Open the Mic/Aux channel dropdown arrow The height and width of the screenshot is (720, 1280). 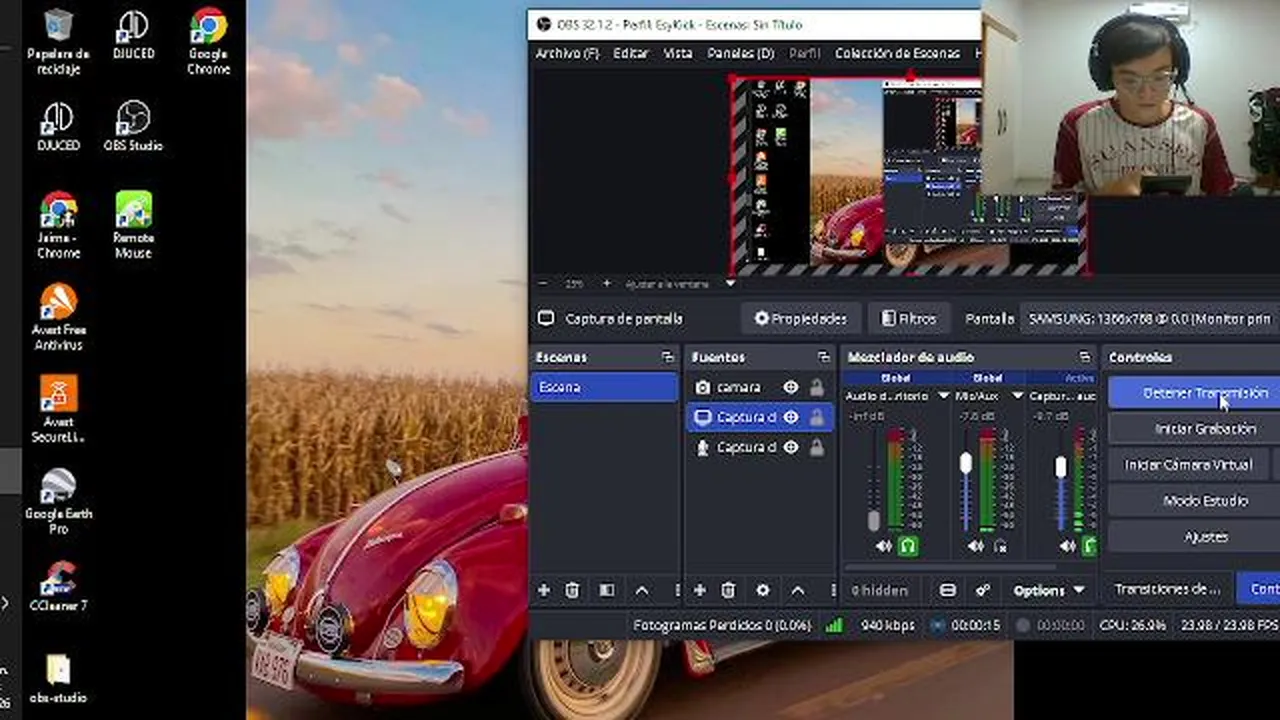coord(1017,396)
